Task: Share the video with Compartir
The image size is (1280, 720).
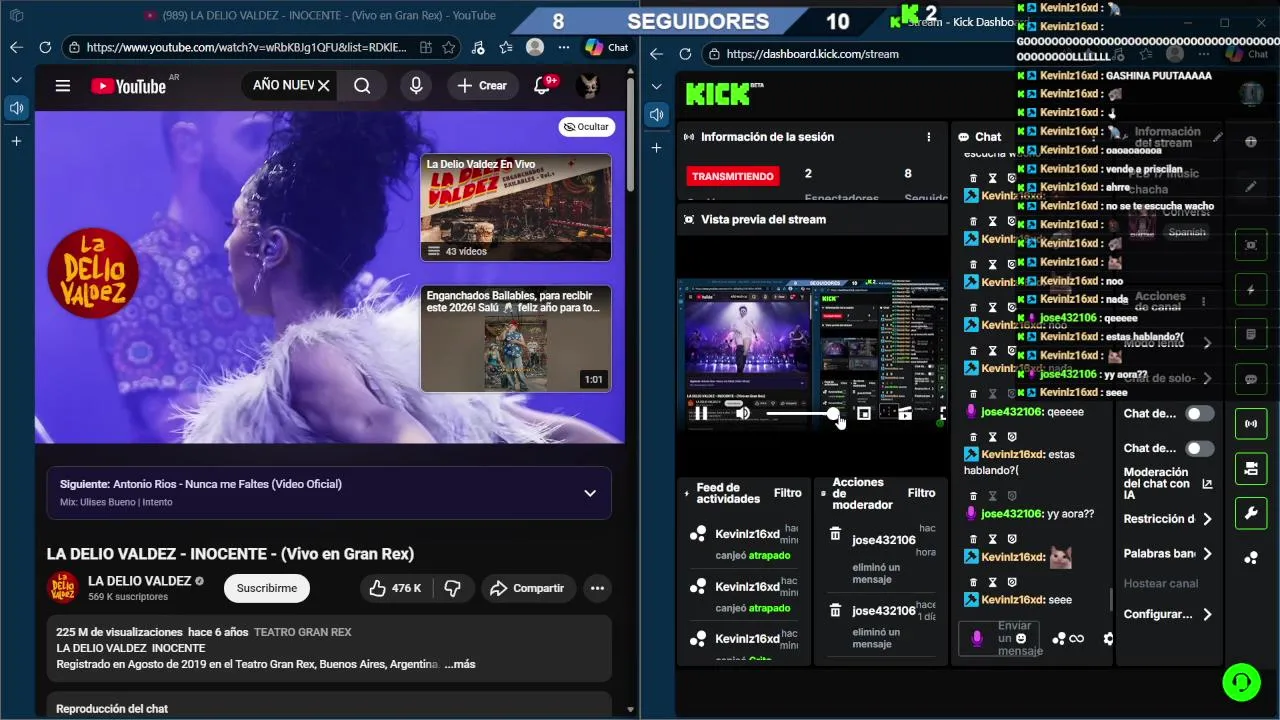Action: 527,588
